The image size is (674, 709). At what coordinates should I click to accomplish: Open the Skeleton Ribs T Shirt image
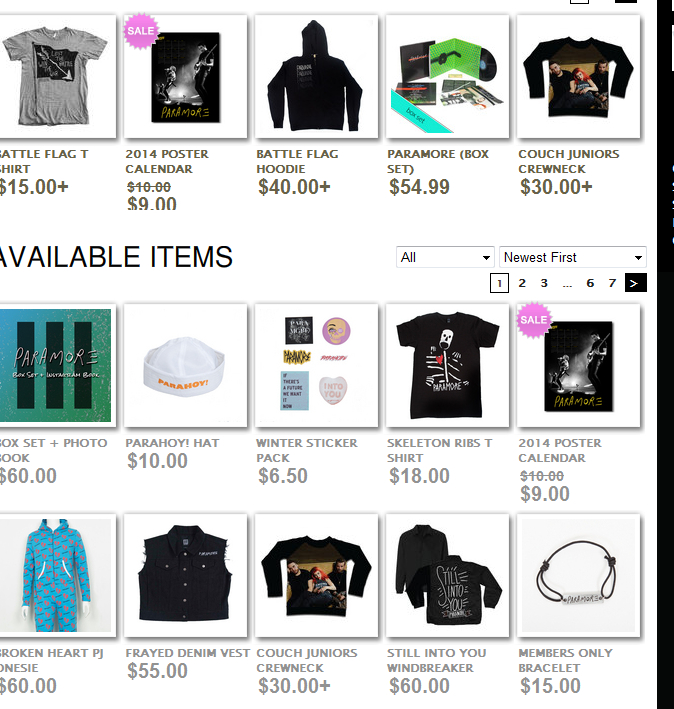(448, 365)
